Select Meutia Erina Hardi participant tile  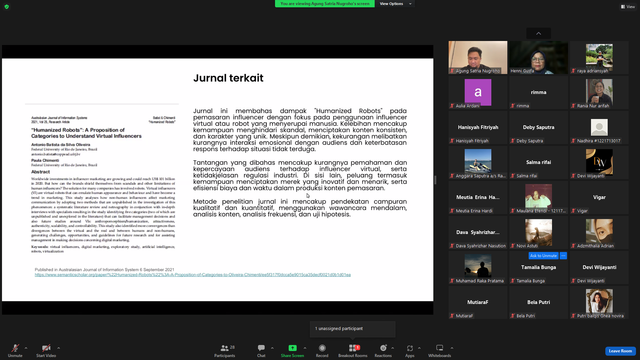tap(478, 198)
